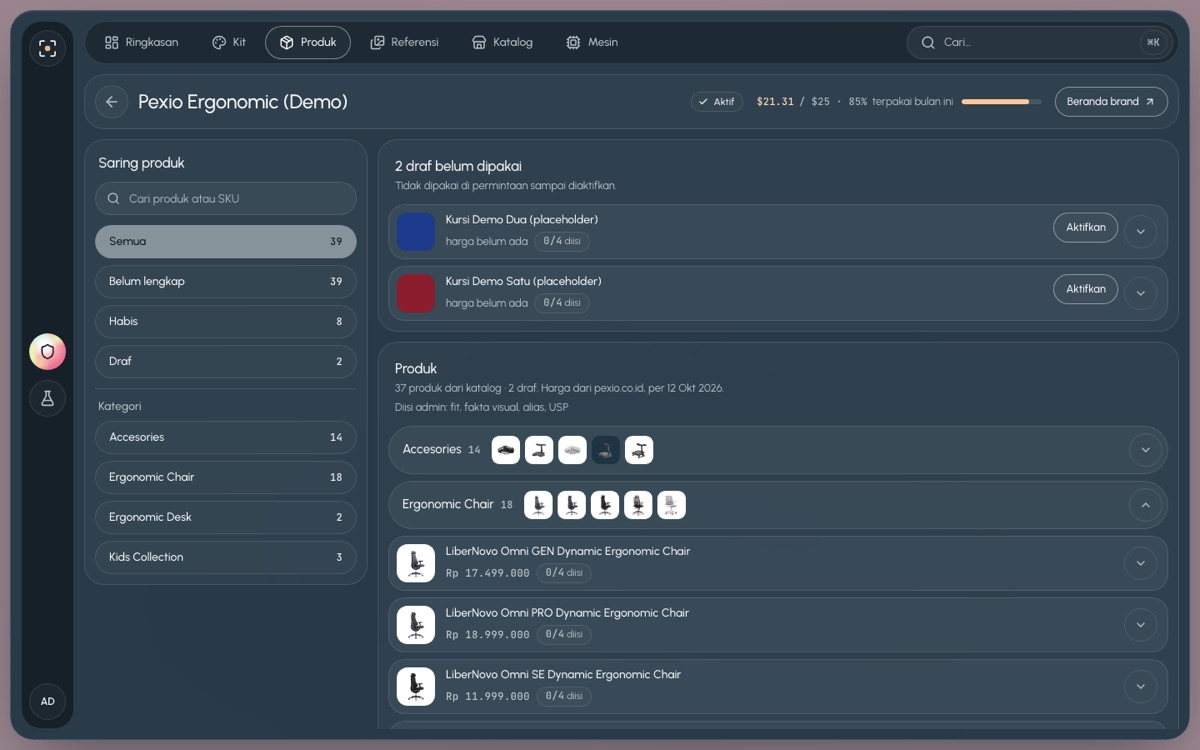Image resolution: width=1200 pixels, height=750 pixels.
Task: Open second Ergonomic Chair group thumbnail
Action: tap(571, 505)
